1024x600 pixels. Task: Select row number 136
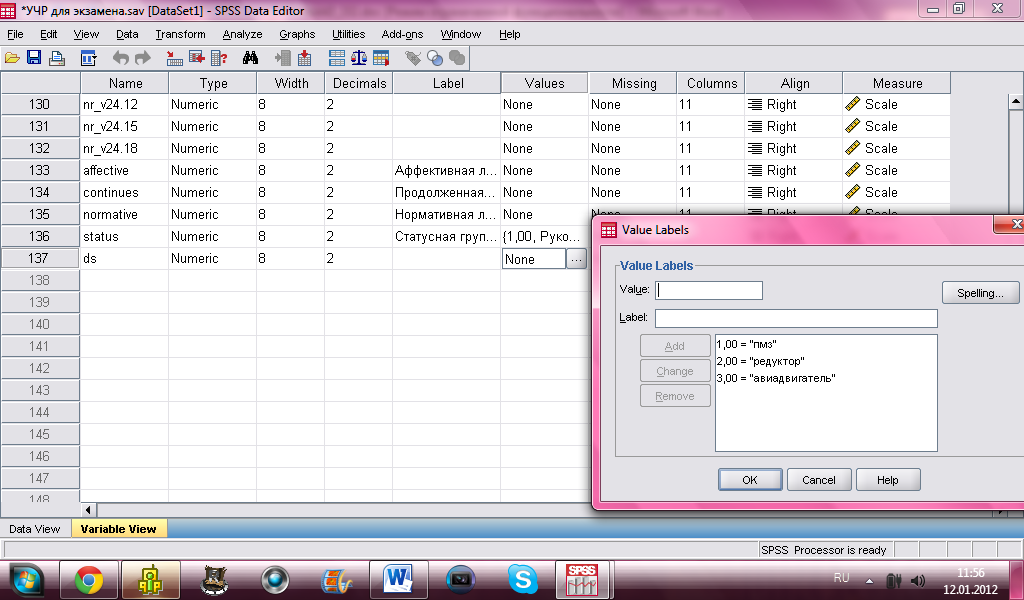click(x=40, y=236)
